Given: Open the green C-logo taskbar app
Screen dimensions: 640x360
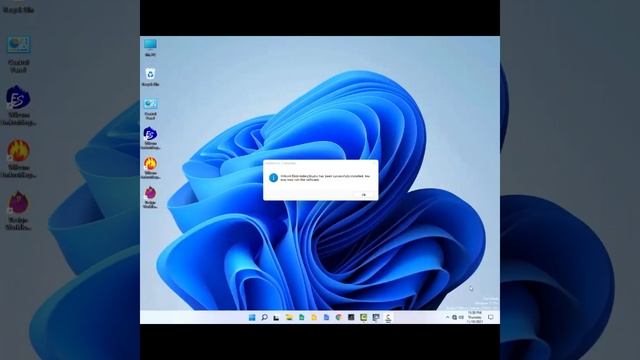Looking at the screenshot, I should tap(363, 317).
